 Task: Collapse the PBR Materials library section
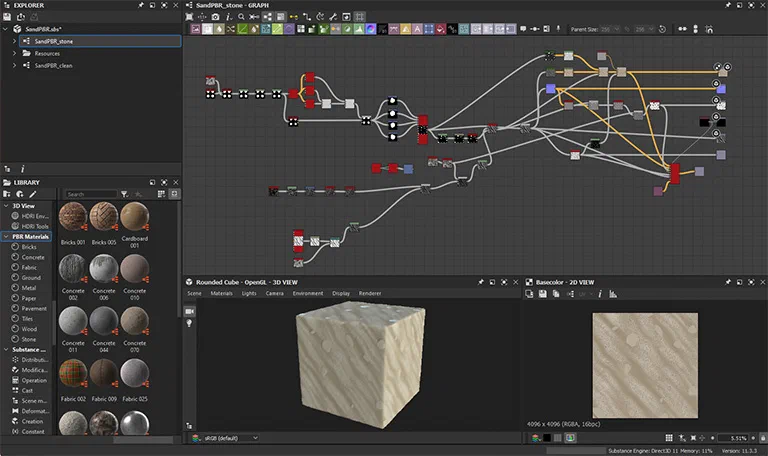(6, 237)
